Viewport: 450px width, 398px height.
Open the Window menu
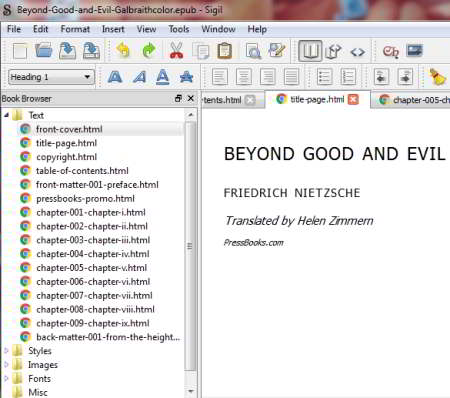[x=219, y=29]
